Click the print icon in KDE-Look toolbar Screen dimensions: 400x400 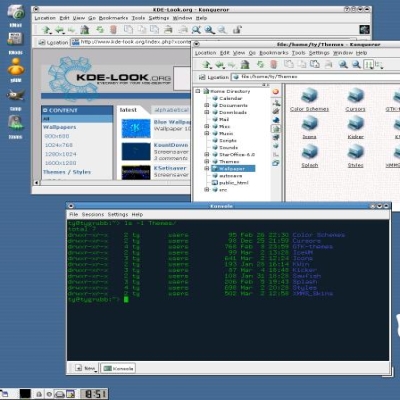168,30
